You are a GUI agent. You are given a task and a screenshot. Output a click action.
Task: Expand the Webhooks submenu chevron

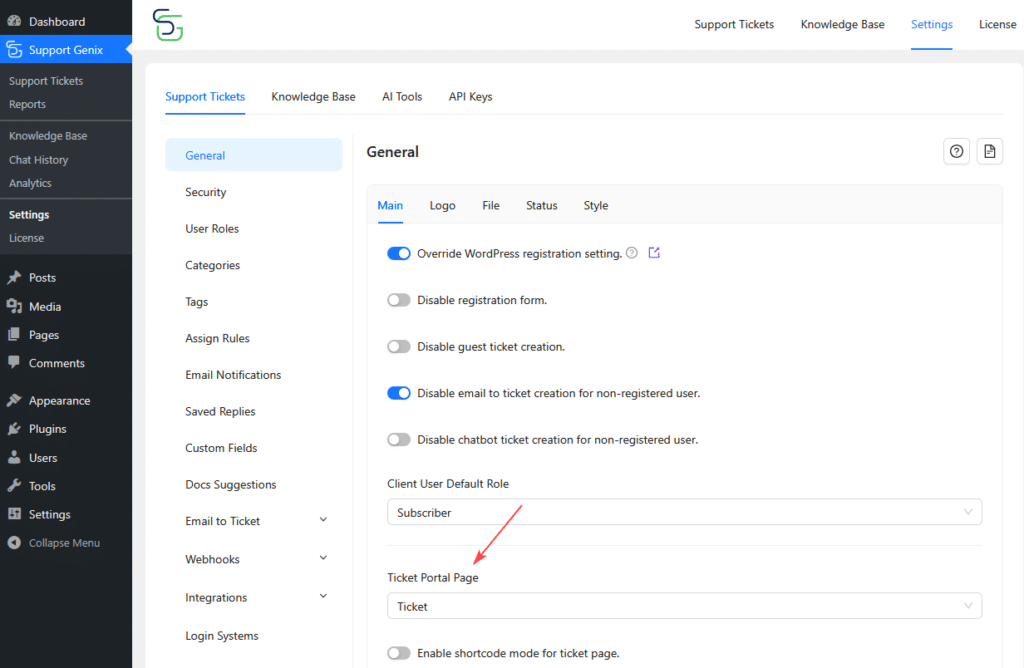tap(323, 558)
